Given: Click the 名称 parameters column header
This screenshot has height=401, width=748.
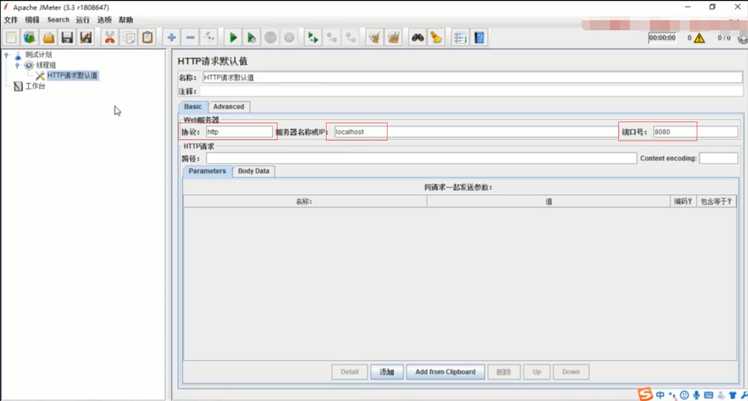Looking at the screenshot, I should click(x=304, y=202).
